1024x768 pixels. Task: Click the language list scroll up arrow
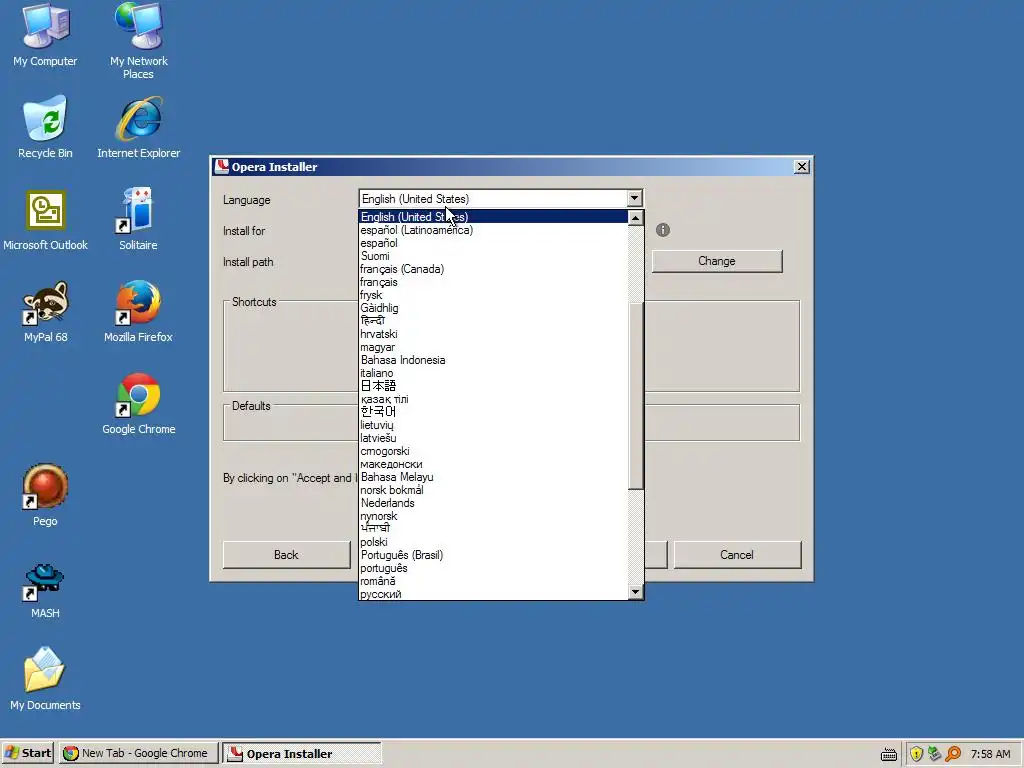point(635,217)
